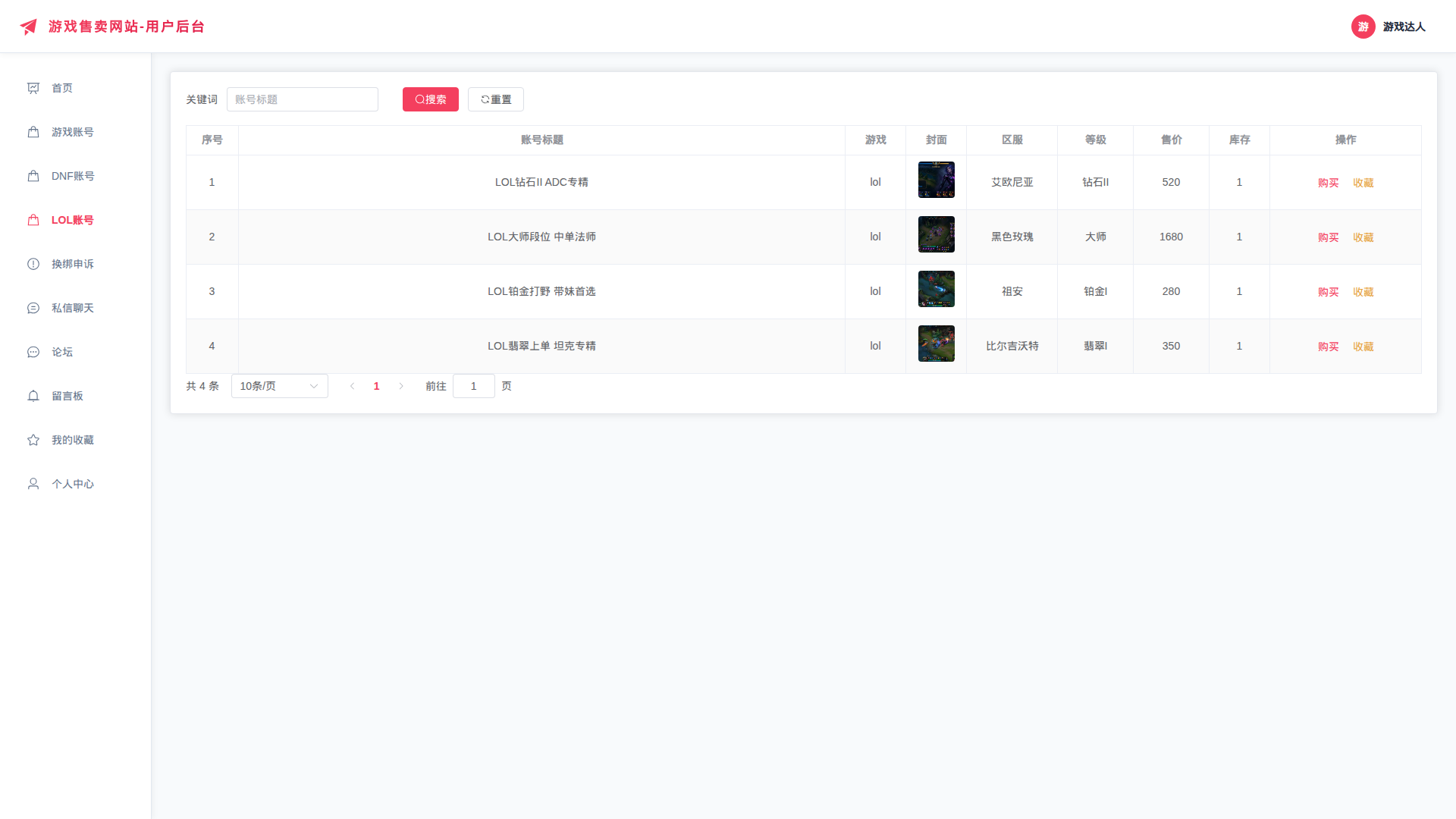Open 私信聊天 menu item
The width and height of the screenshot is (1456, 819).
click(75, 308)
